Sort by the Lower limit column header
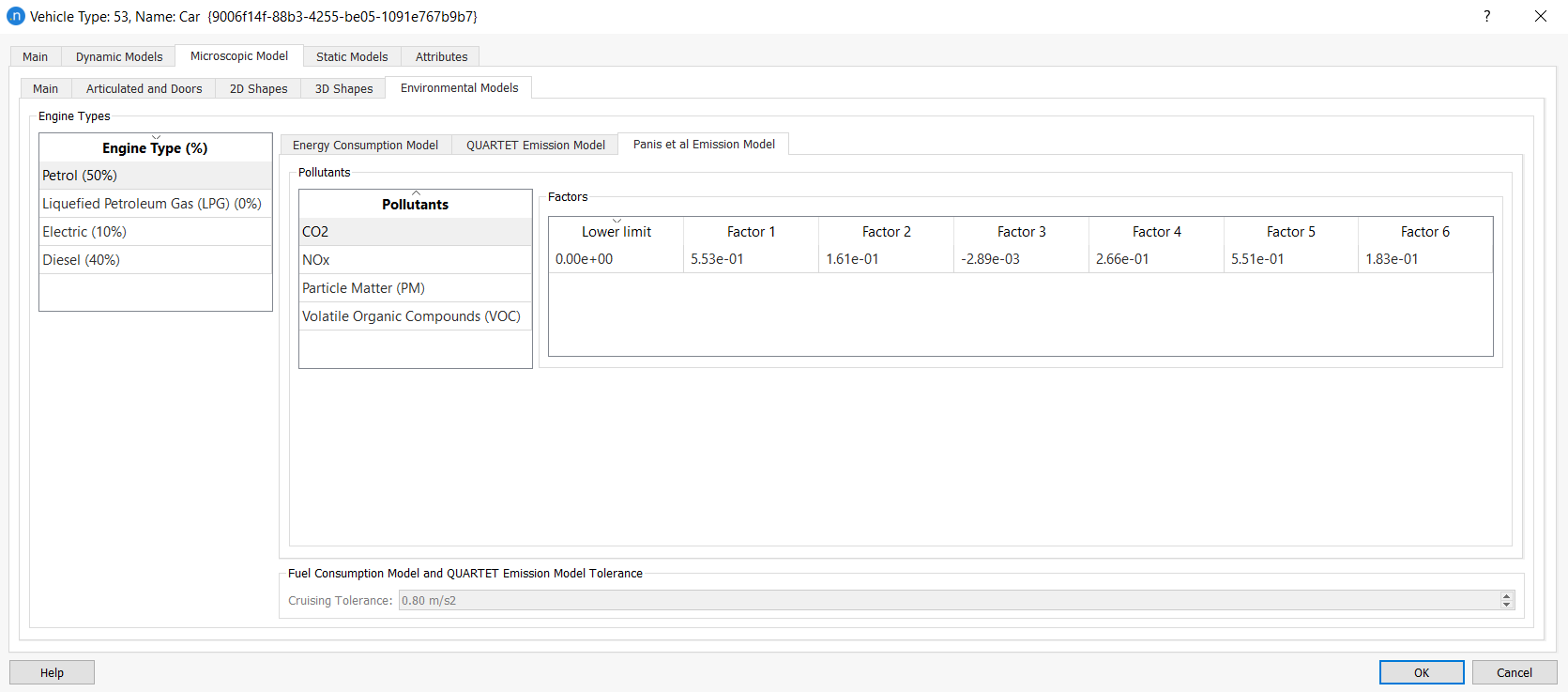 [x=616, y=232]
